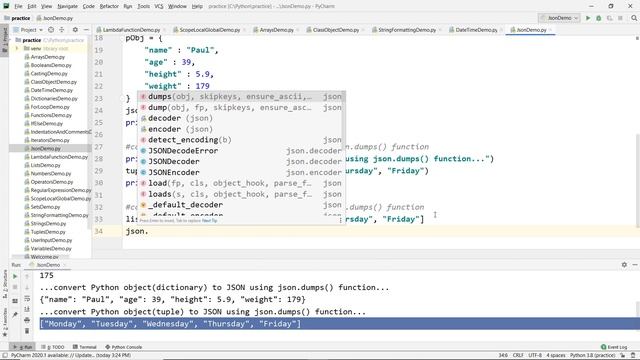Click the restore layout icon in Run panel
Viewport: 640px width, 360px height.
click(x=15, y=301)
